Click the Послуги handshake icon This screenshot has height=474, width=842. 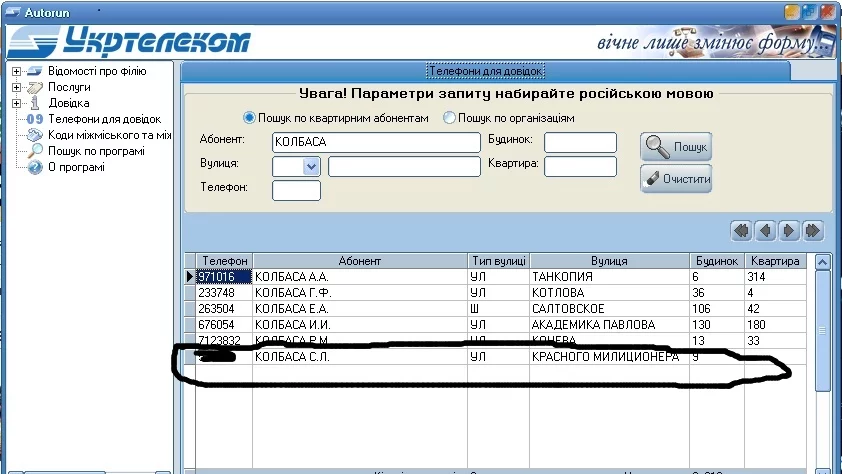35,87
